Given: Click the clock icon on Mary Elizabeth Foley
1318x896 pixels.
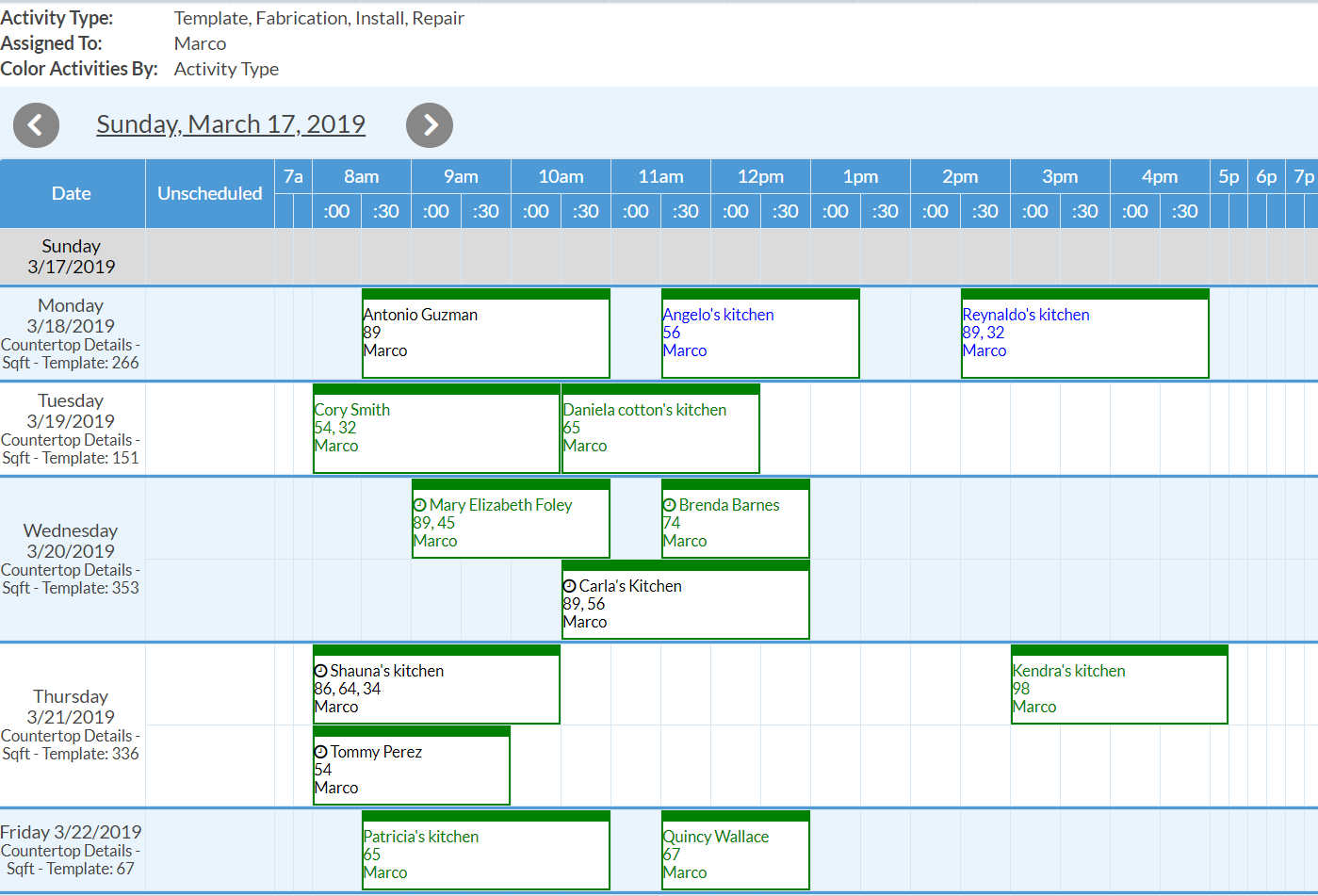Looking at the screenshot, I should tap(417, 505).
